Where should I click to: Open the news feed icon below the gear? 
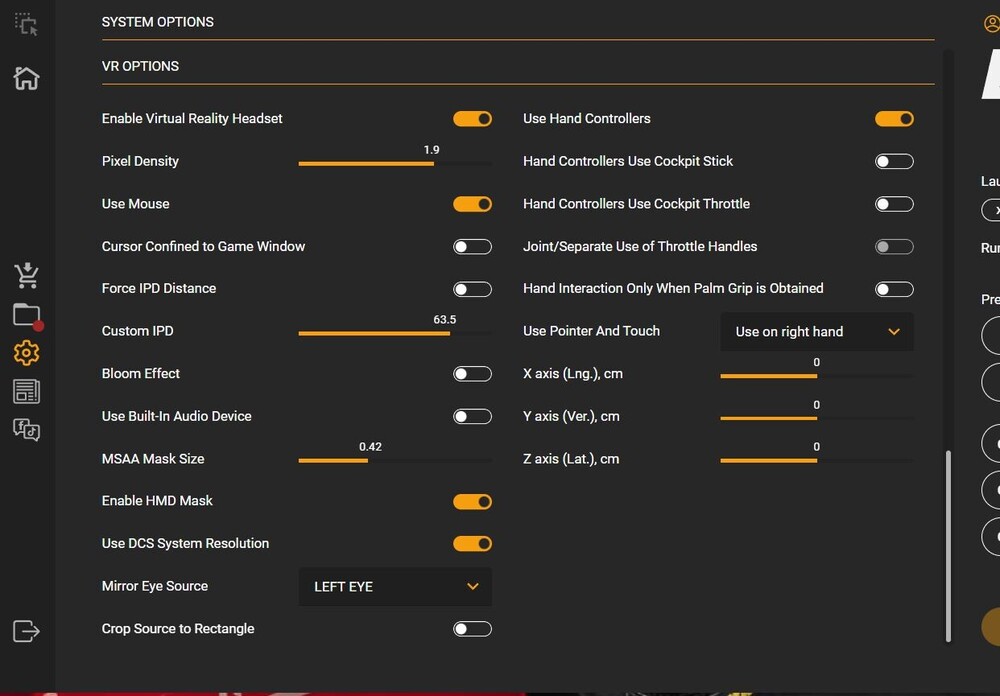pos(25,391)
